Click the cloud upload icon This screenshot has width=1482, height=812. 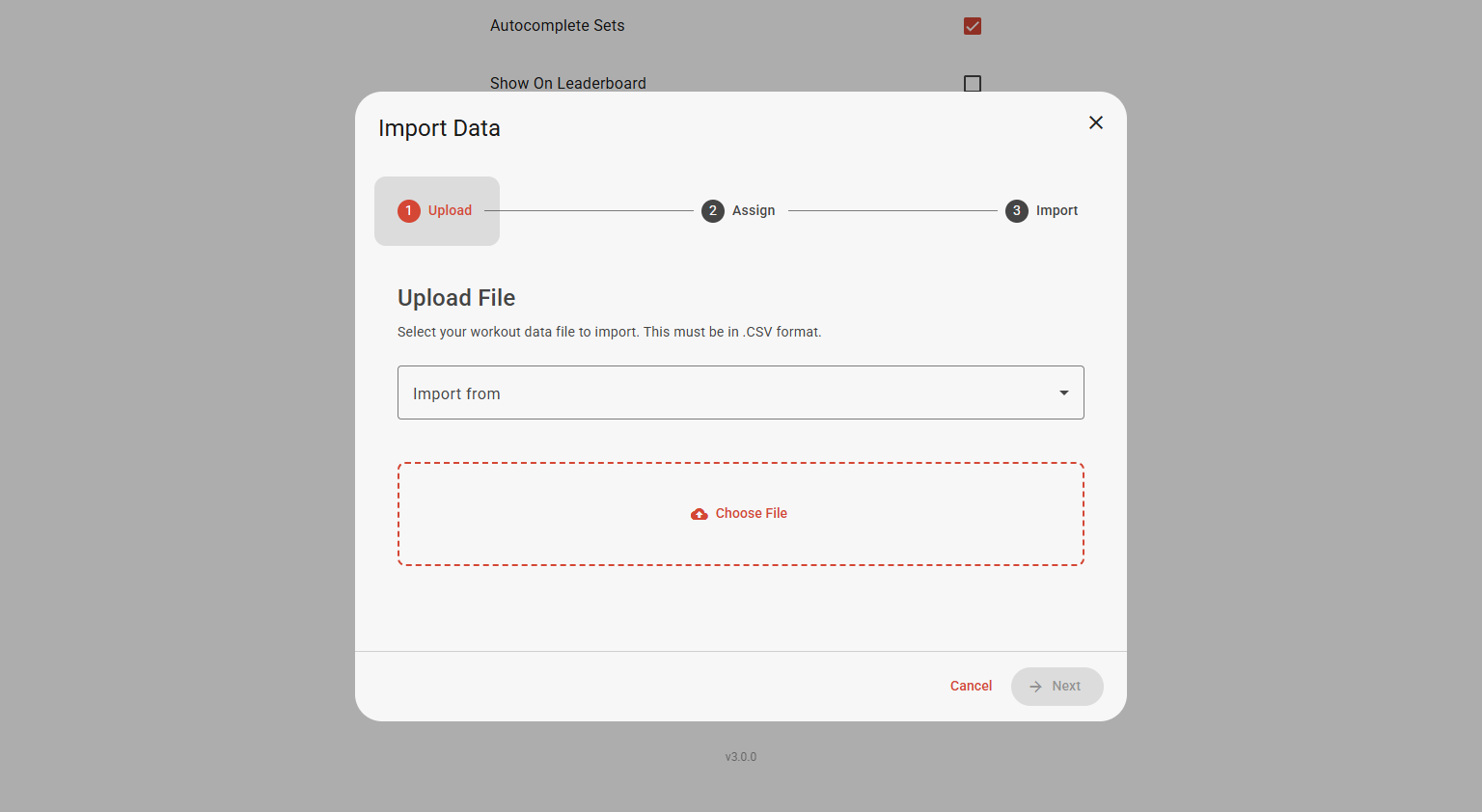click(700, 514)
